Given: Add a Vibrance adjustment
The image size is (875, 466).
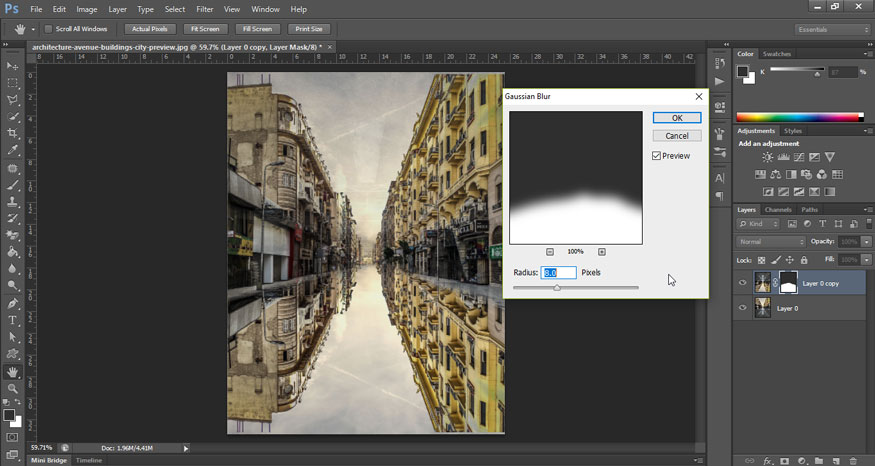Looking at the screenshot, I should [x=830, y=157].
